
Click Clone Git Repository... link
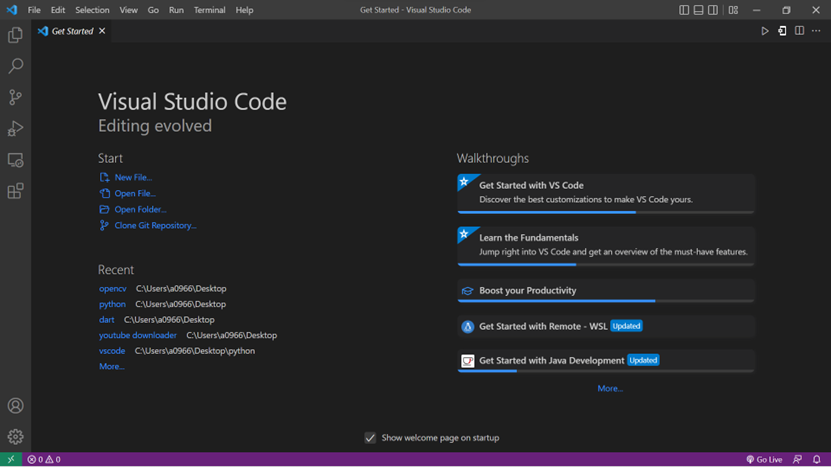tap(155, 225)
